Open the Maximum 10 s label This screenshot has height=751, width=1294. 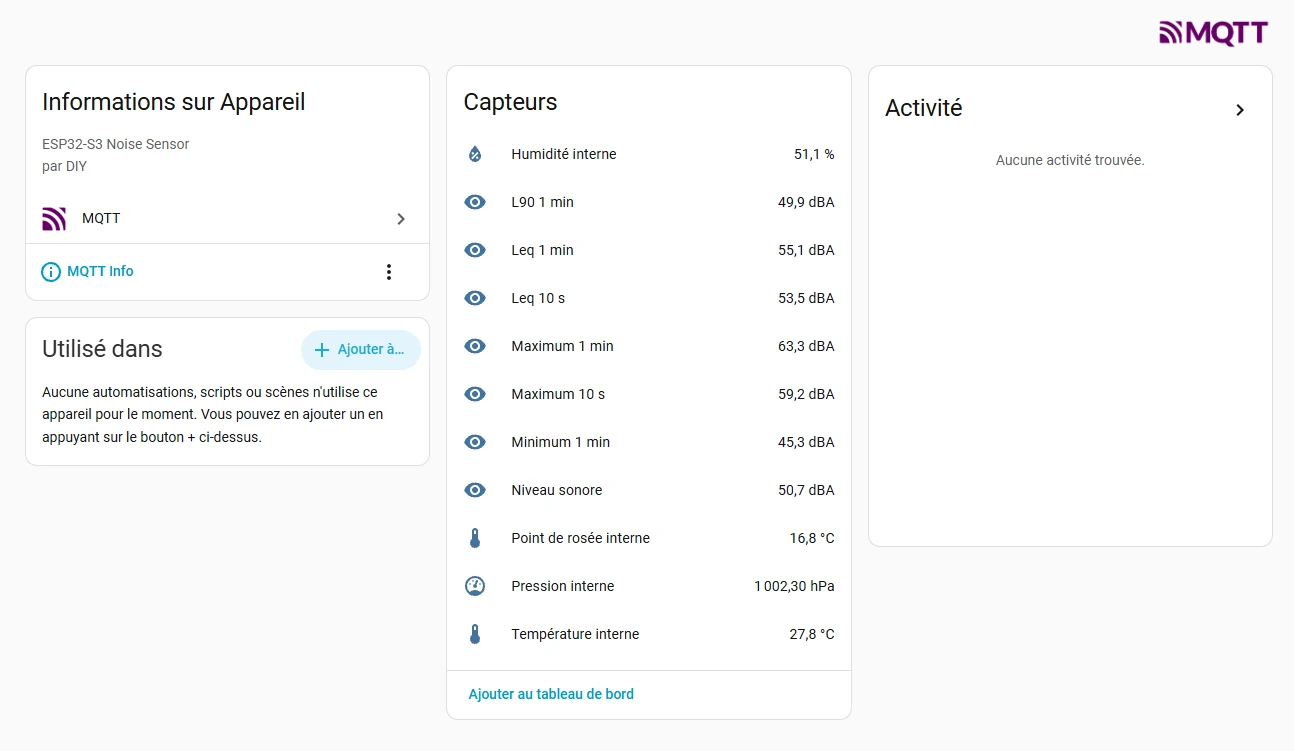pyautogui.click(x=558, y=394)
